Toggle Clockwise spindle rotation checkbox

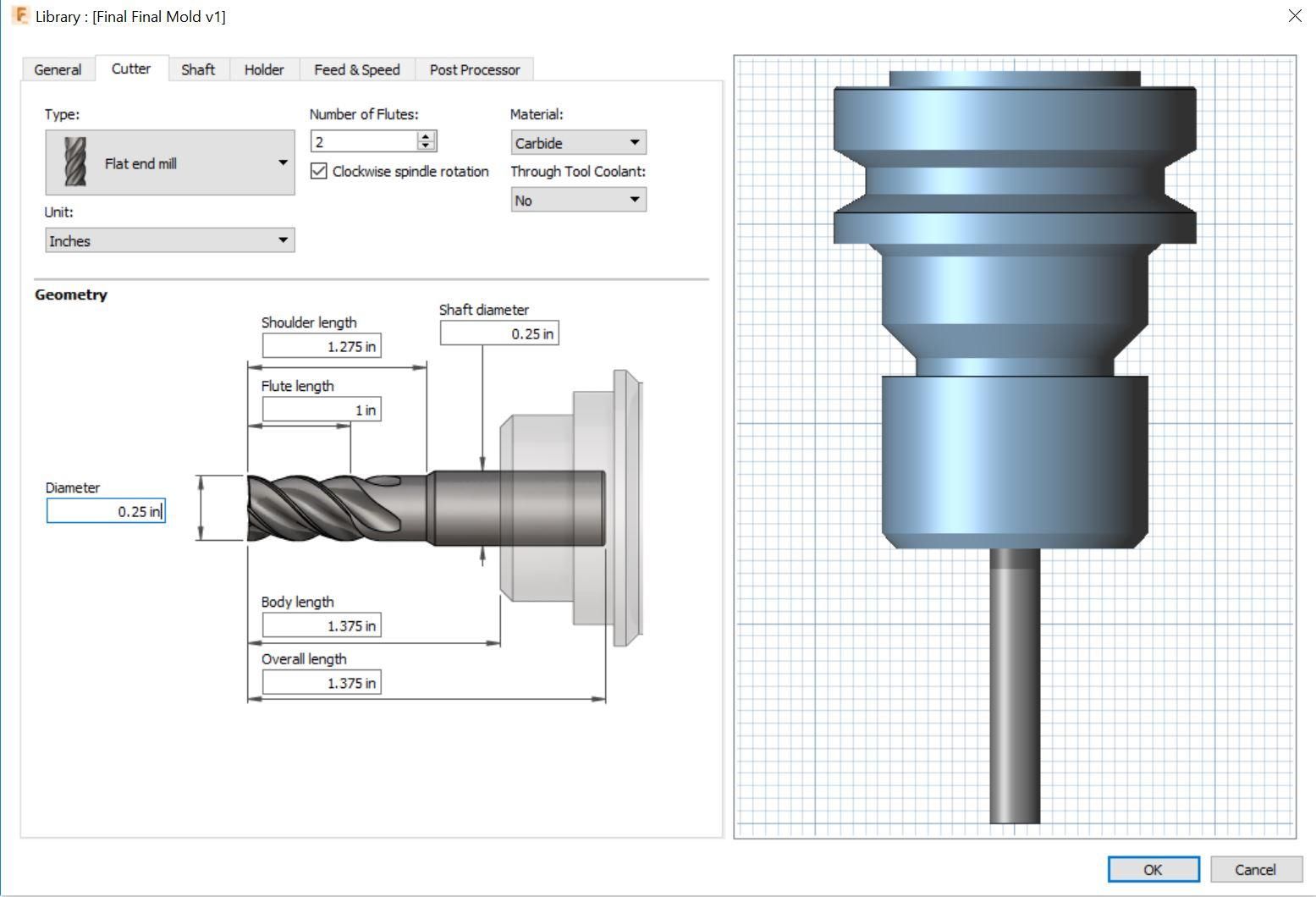(319, 171)
